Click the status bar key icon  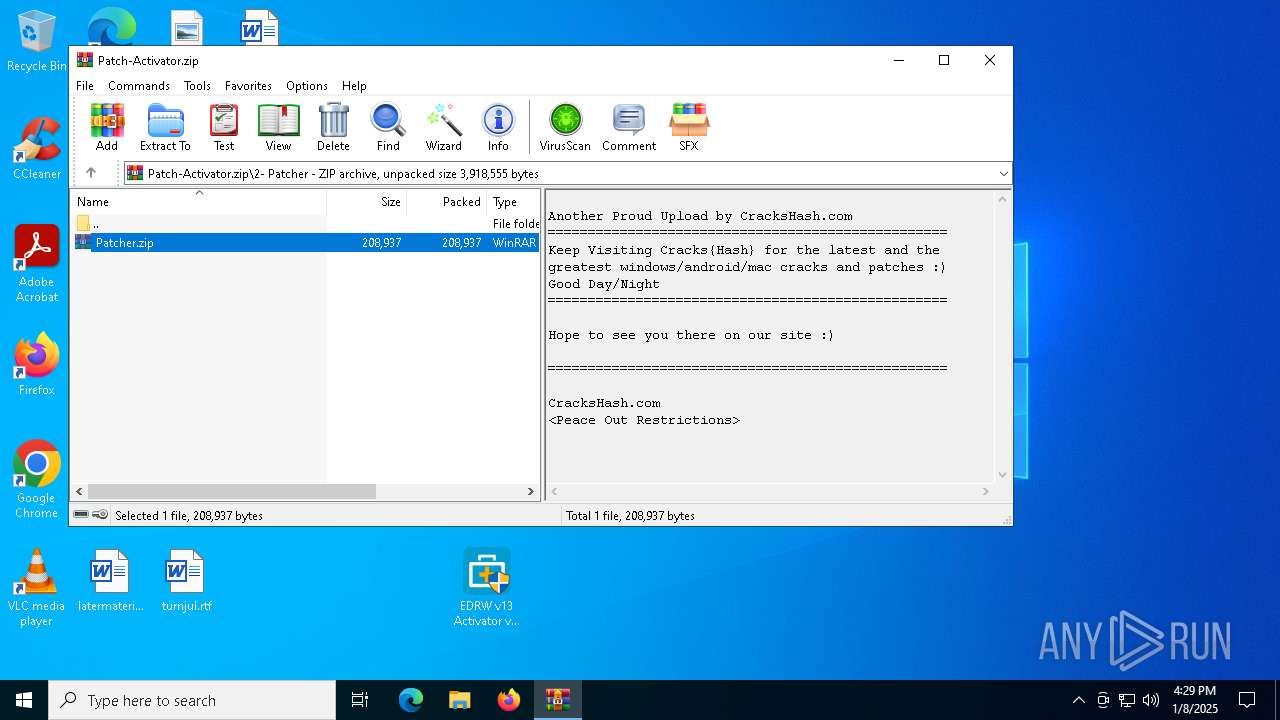click(x=100, y=514)
